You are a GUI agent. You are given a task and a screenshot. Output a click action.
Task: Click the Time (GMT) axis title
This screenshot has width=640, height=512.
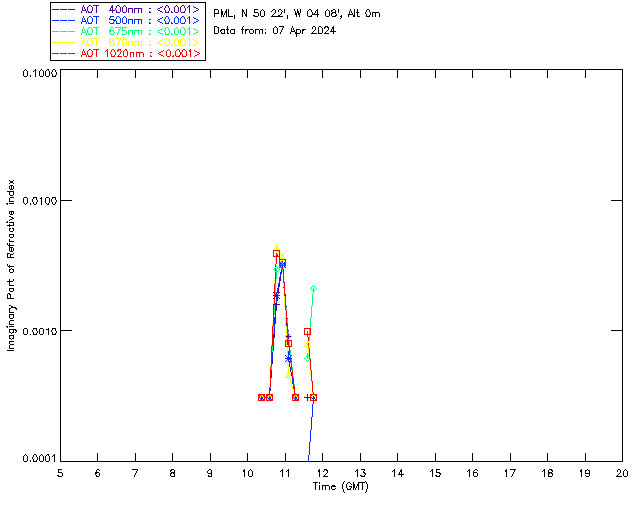pos(340,487)
